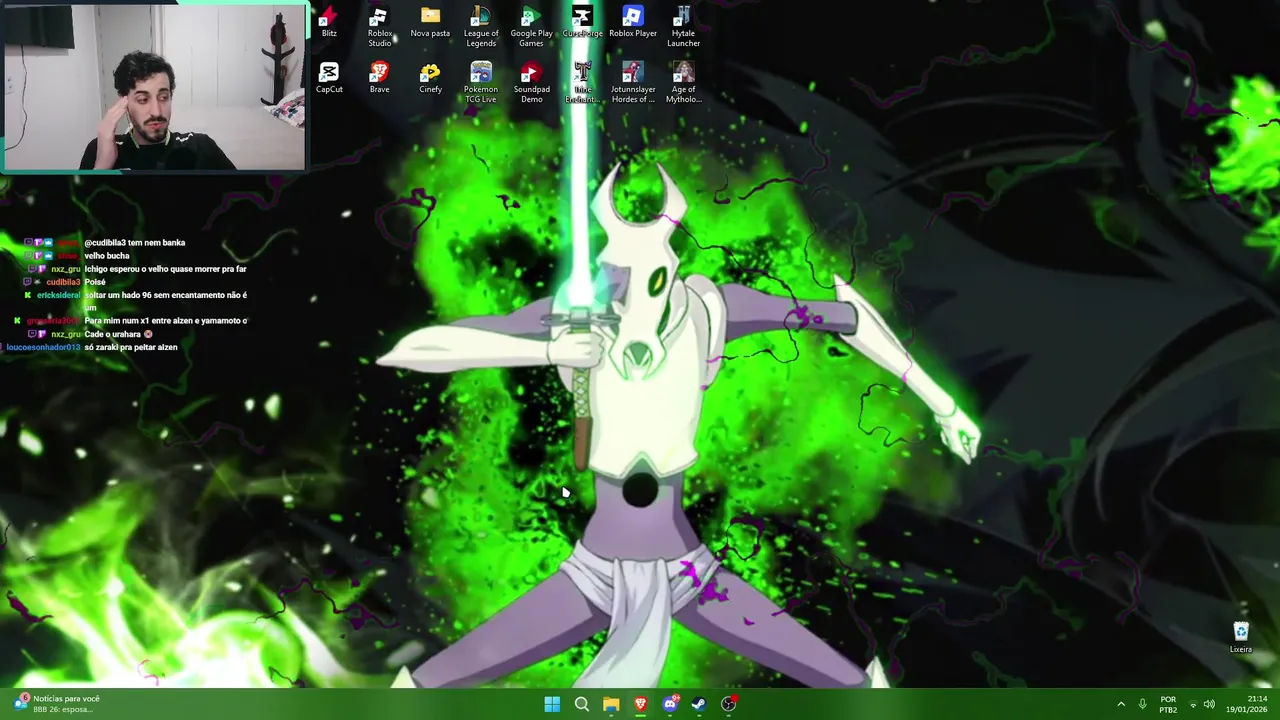The width and height of the screenshot is (1280, 720).
Task: Open the CurseForge desktop icon
Action: click(582, 22)
